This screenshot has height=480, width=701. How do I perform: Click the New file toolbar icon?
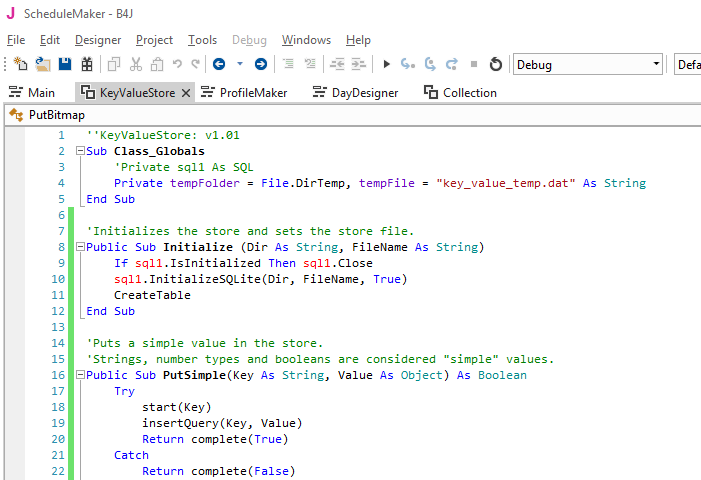(20, 64)
